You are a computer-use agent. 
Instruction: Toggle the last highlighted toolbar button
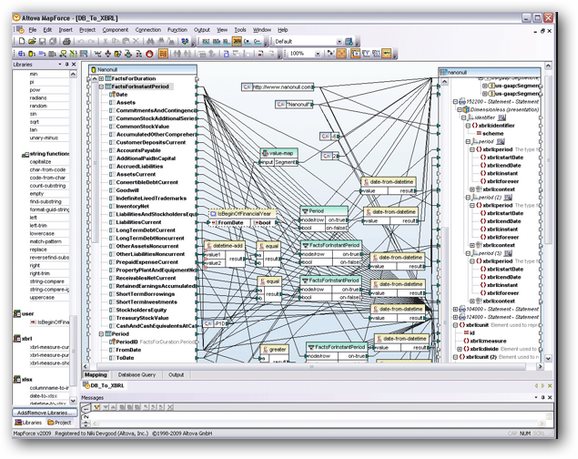(x=386, y=54)
